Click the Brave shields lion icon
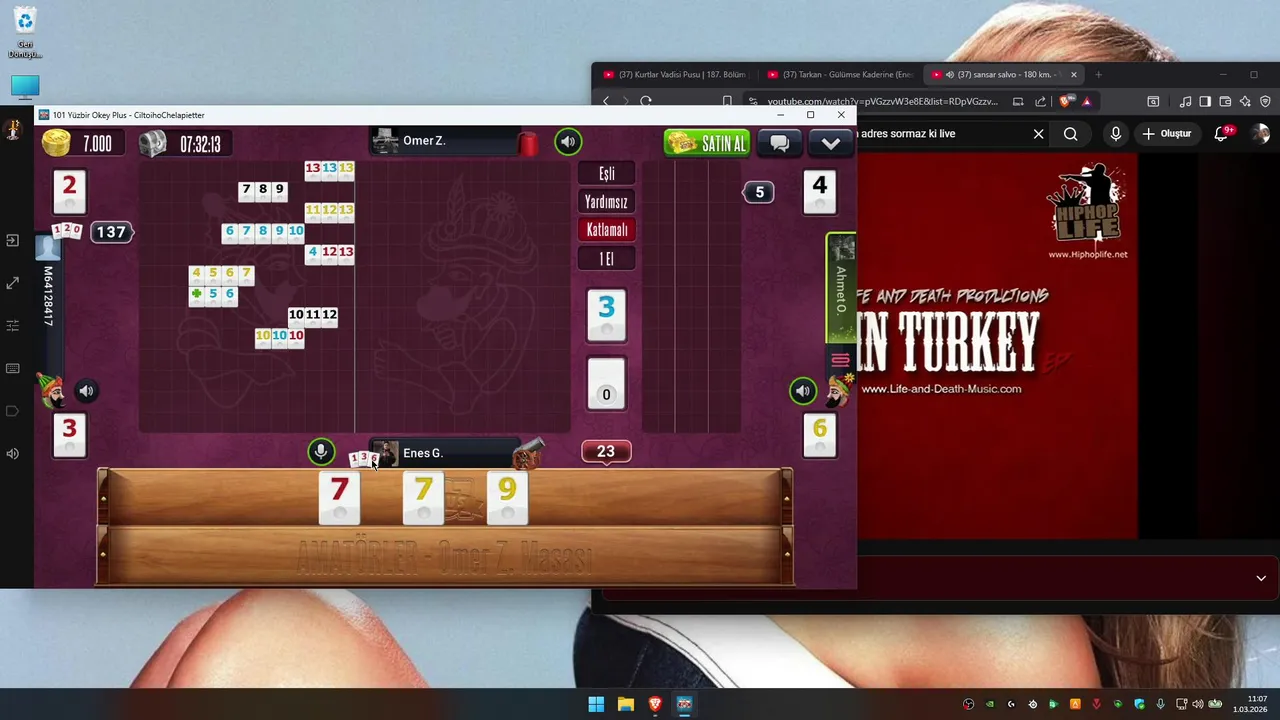The width and height of the screenshot is (1280, 720). [1066, 101]
